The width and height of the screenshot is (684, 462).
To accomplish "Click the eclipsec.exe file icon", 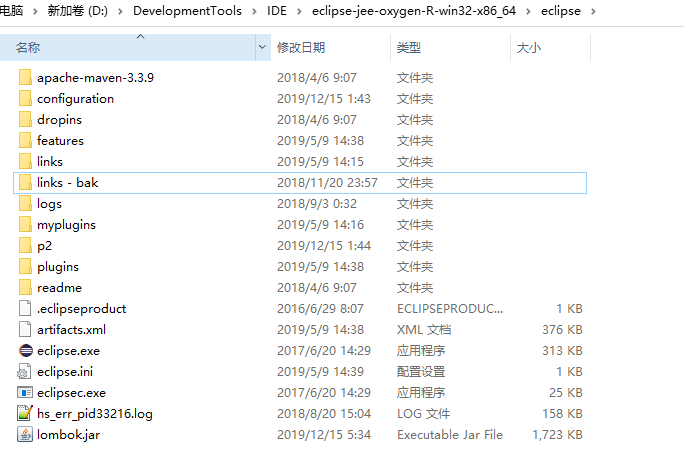I will pyautogui.click(x=26, y=393).
